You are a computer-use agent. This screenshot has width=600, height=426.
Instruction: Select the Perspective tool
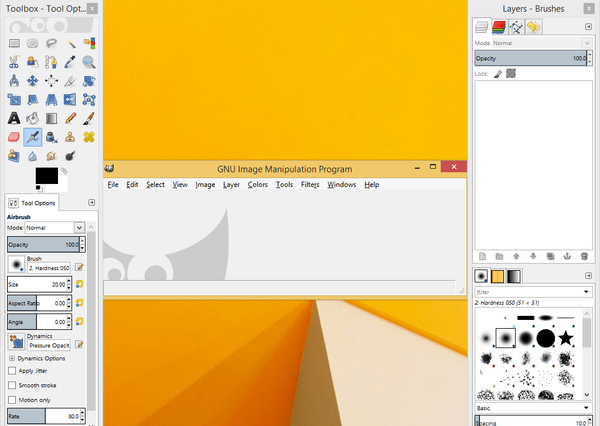click(x=51, y=100)
